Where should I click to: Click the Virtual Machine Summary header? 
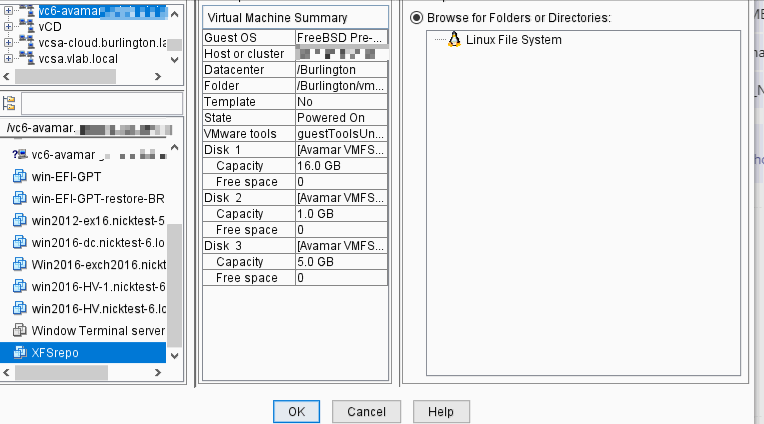(x=295, y=18)
